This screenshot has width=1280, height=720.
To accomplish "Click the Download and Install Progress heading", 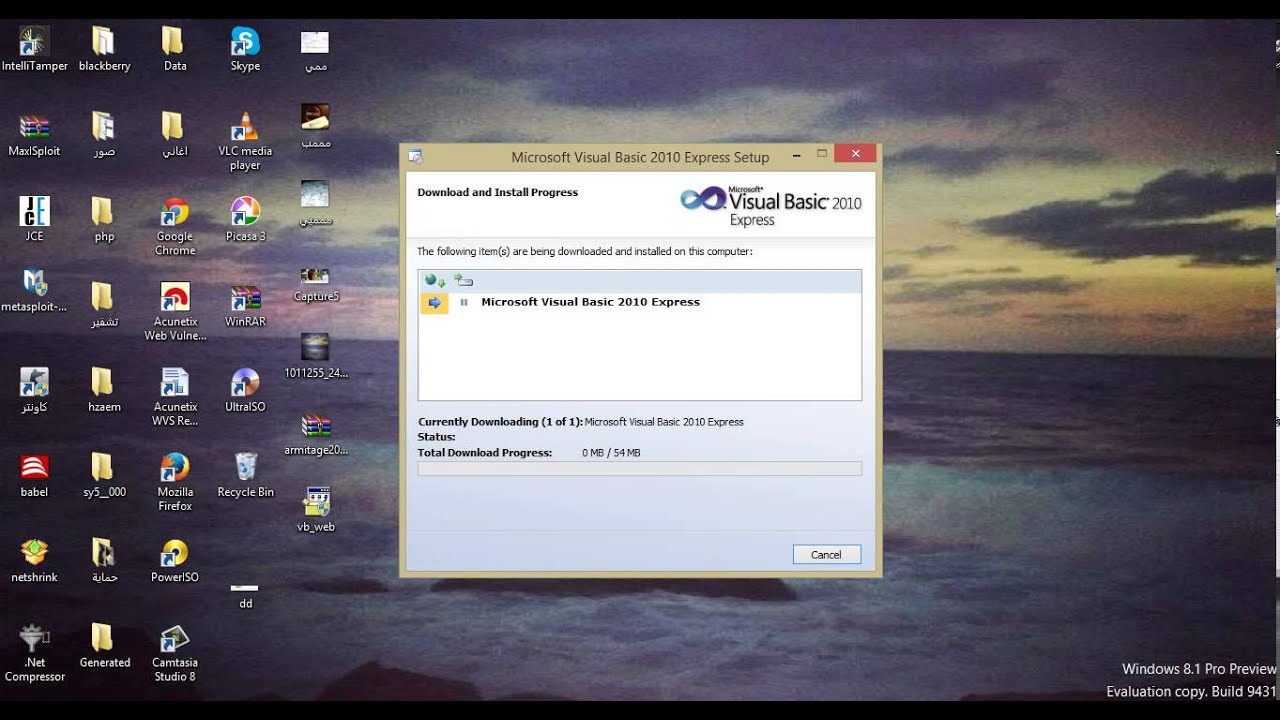I will pos(497,192).
